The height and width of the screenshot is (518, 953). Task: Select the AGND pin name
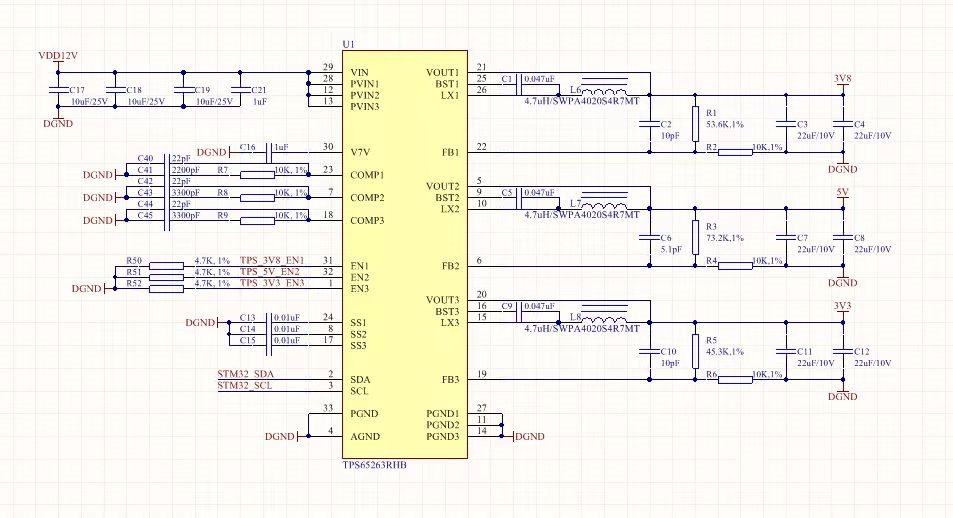pos(365,437)
